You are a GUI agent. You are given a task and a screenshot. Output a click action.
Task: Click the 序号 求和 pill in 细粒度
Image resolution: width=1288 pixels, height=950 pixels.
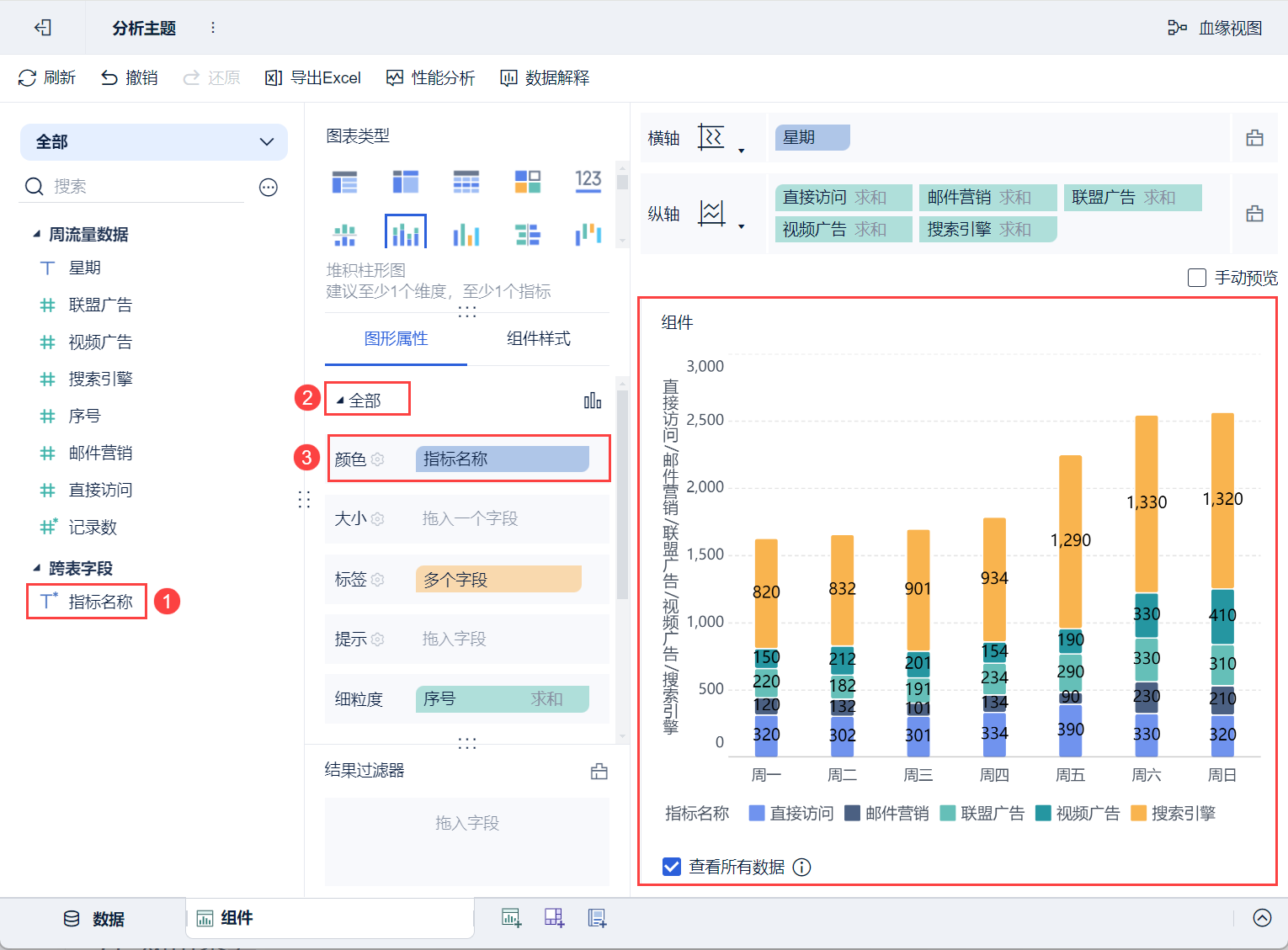tap(503, 699)
